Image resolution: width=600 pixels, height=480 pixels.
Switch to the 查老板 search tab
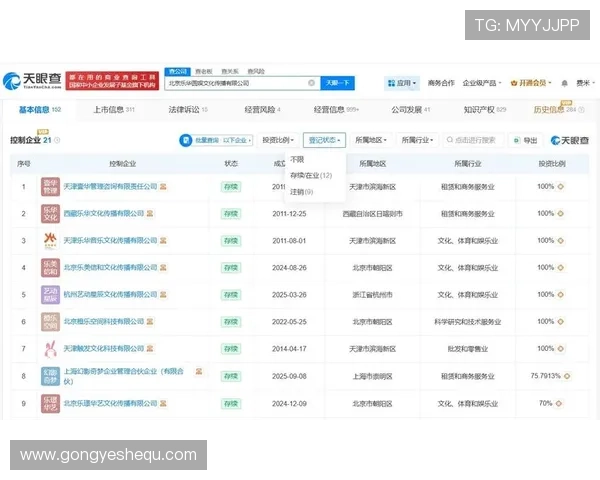(x=204, y=72)
